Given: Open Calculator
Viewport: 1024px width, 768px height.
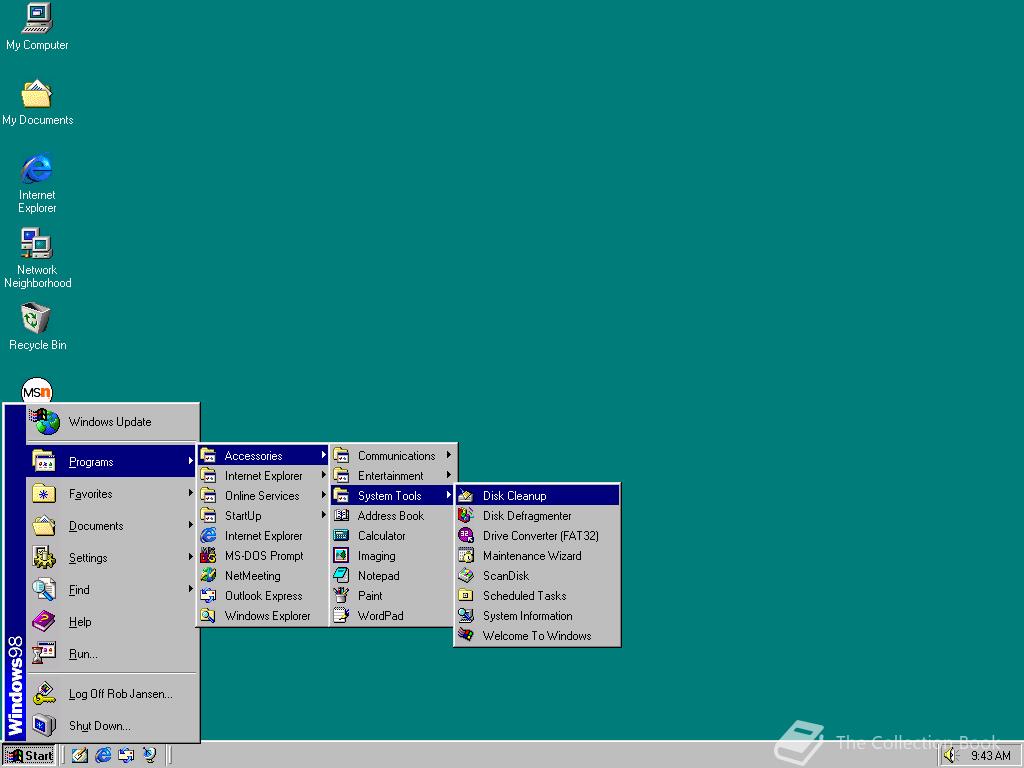Looking at the screenshot, I should coord(392,536).
